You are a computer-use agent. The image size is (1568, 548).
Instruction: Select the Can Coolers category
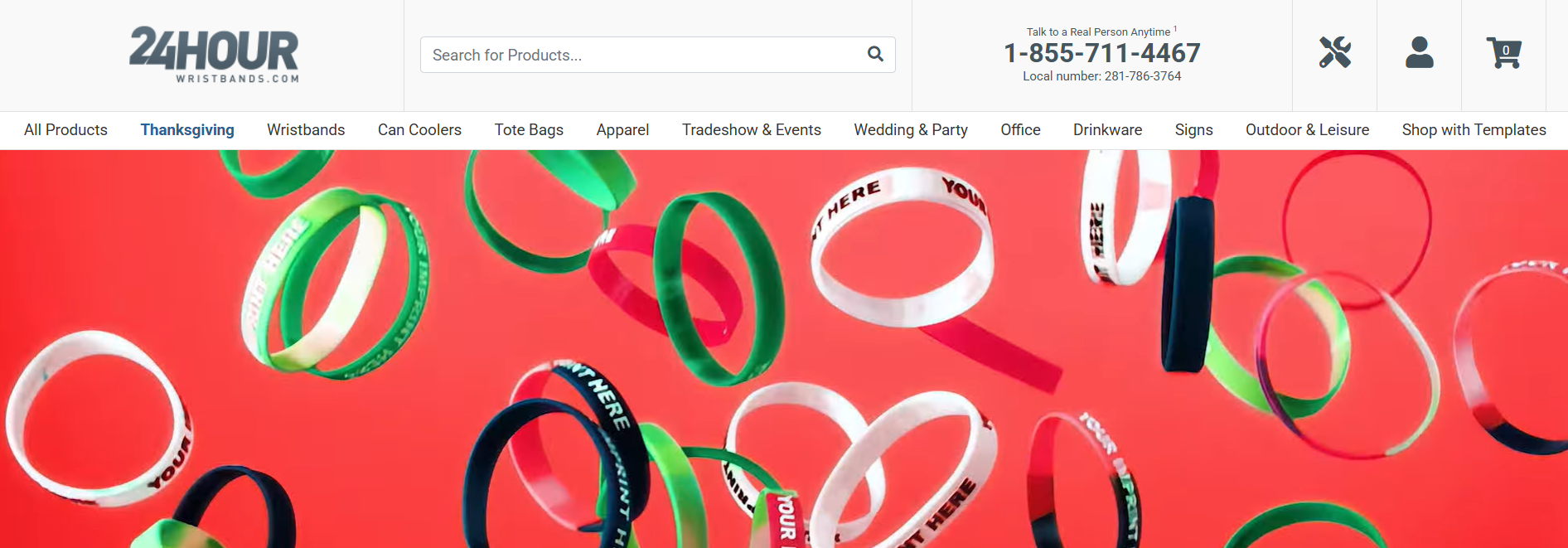click(x=419, y=130)
